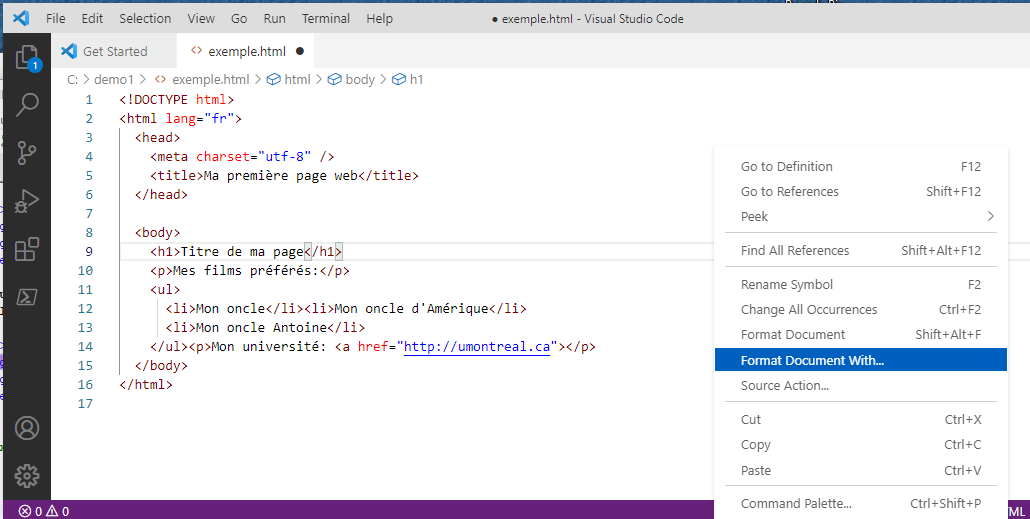Open the File menu
The image size is (1030, 519).
[56, 18]
